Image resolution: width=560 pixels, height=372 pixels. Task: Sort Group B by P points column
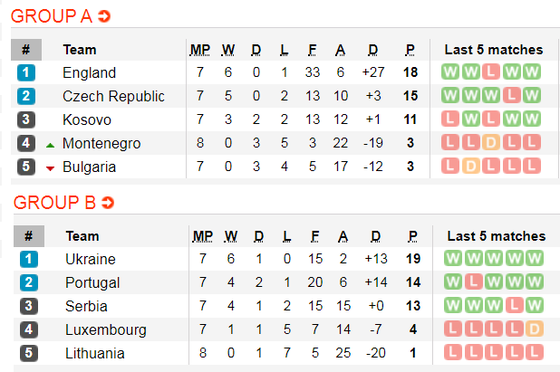[x=413, y=236]
